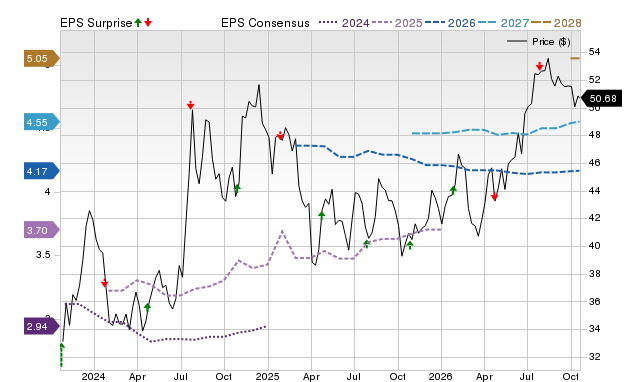Click the 2027 consensus legend entry
This screenshot has height=382, width=640.
coord(503,23)
